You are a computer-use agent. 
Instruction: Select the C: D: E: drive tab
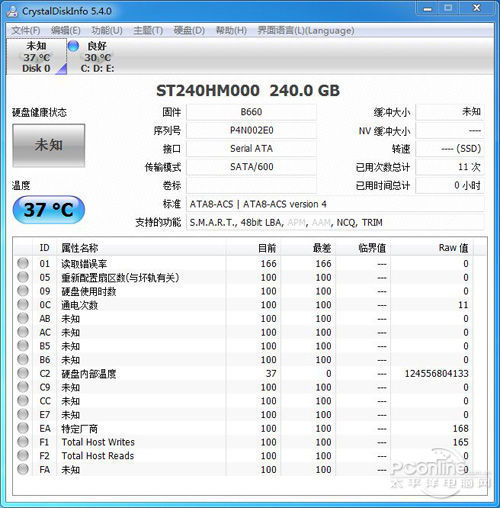click(x=97, y=57)
